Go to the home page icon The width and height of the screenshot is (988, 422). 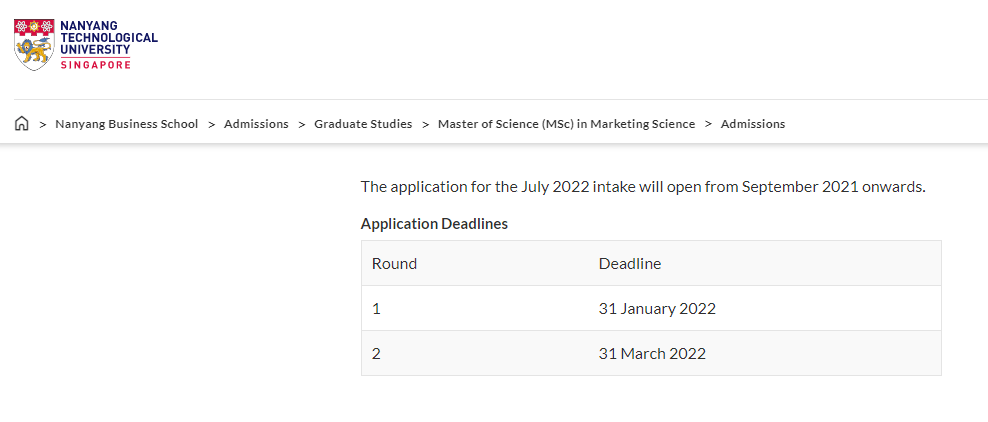[x=21, y=123]
